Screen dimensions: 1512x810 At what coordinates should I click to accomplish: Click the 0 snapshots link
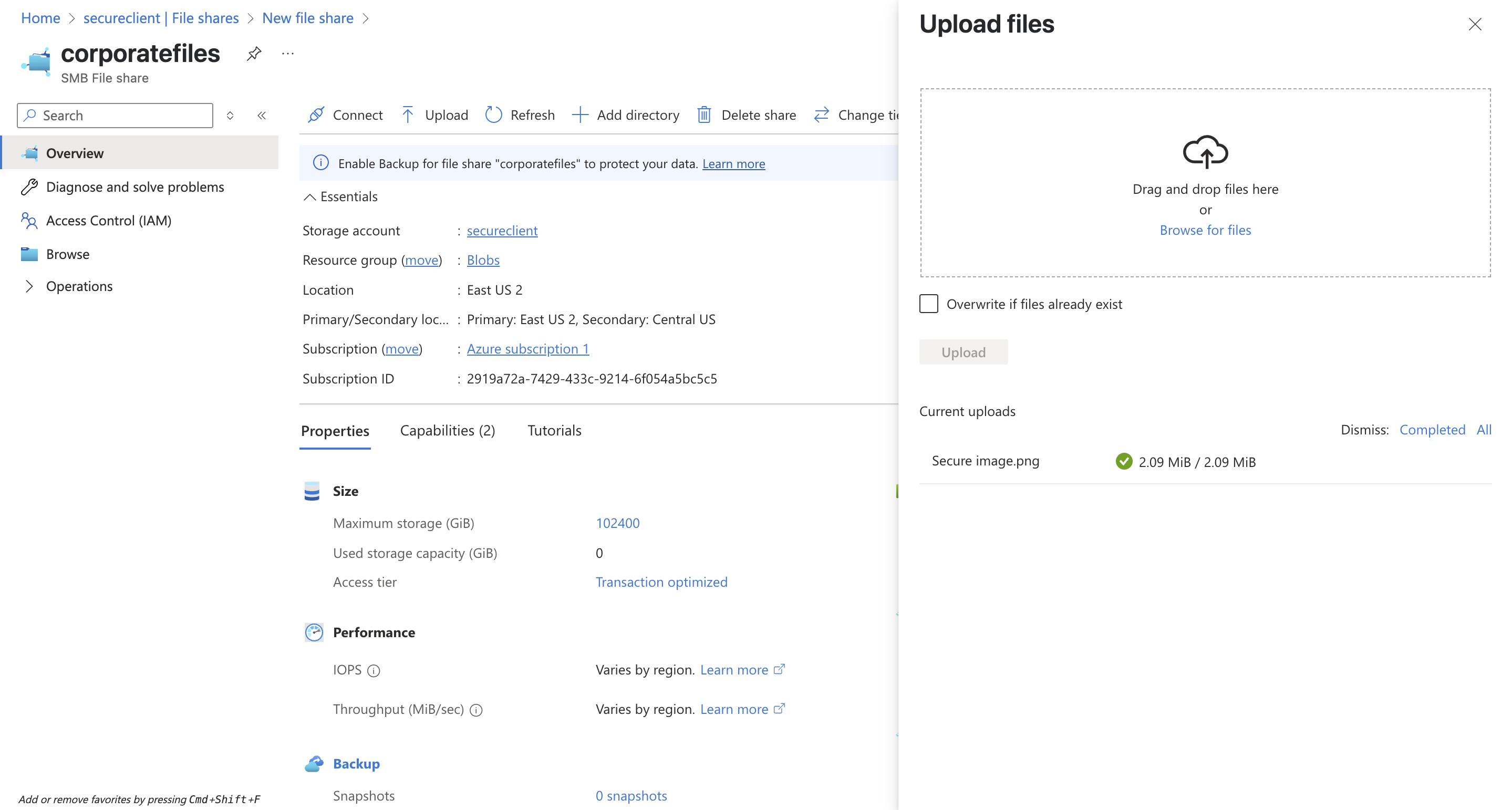pyautogui.click(x=631, y=796)
